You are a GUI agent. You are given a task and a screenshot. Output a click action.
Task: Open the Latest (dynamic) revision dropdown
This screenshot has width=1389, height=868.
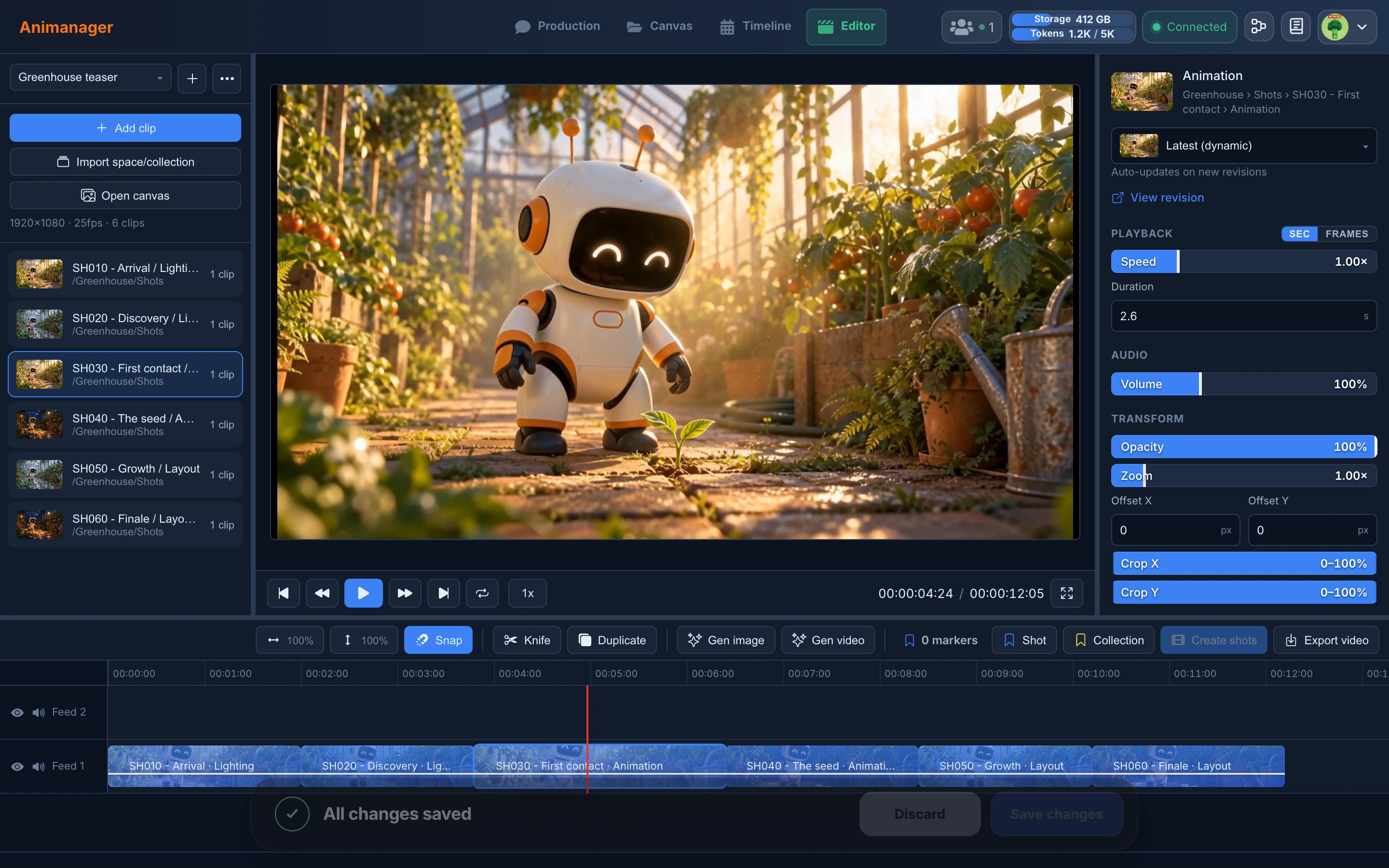pos(1244,146)
